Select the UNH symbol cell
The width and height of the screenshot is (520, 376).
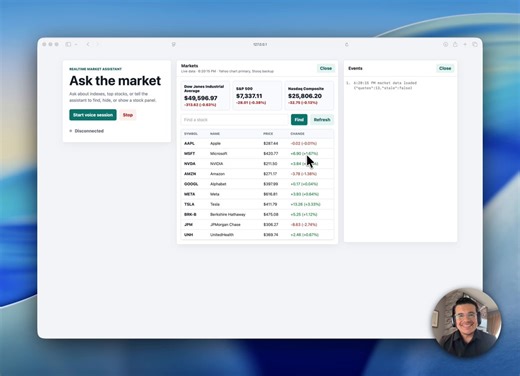188,235
